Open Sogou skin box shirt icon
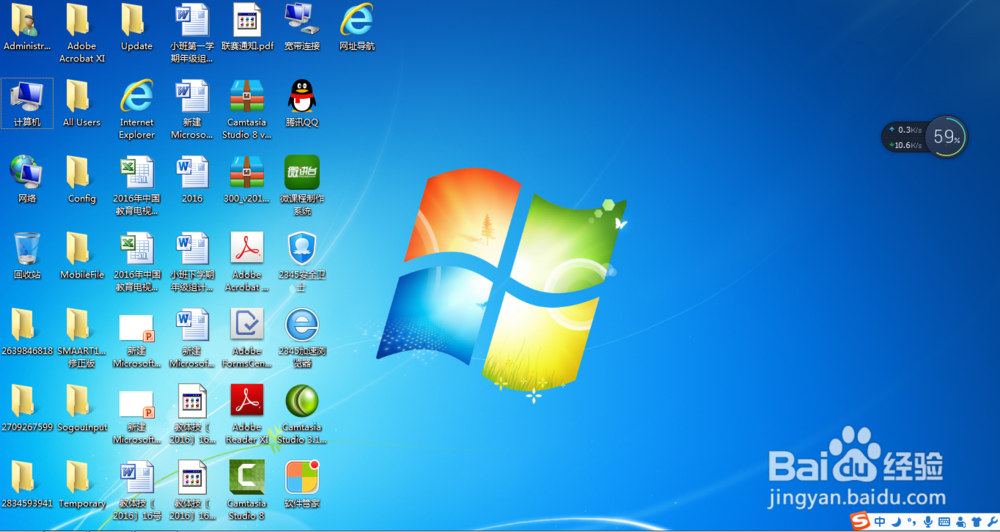1000x532 pixels. [x=977, y=522]
